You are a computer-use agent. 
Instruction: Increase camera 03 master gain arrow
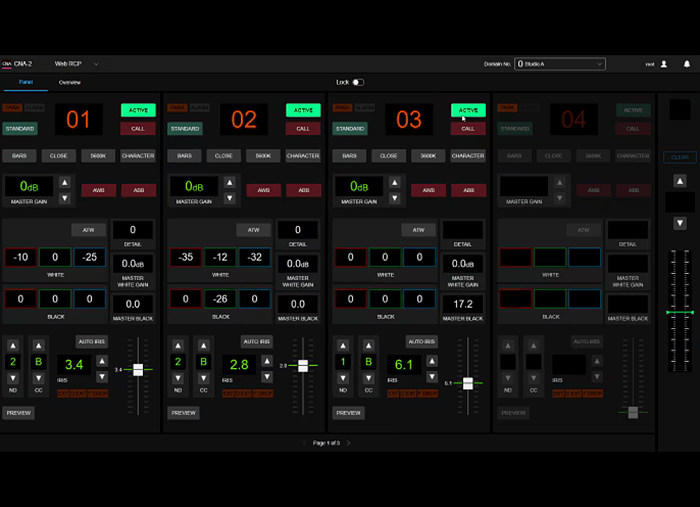coord(395,183)
